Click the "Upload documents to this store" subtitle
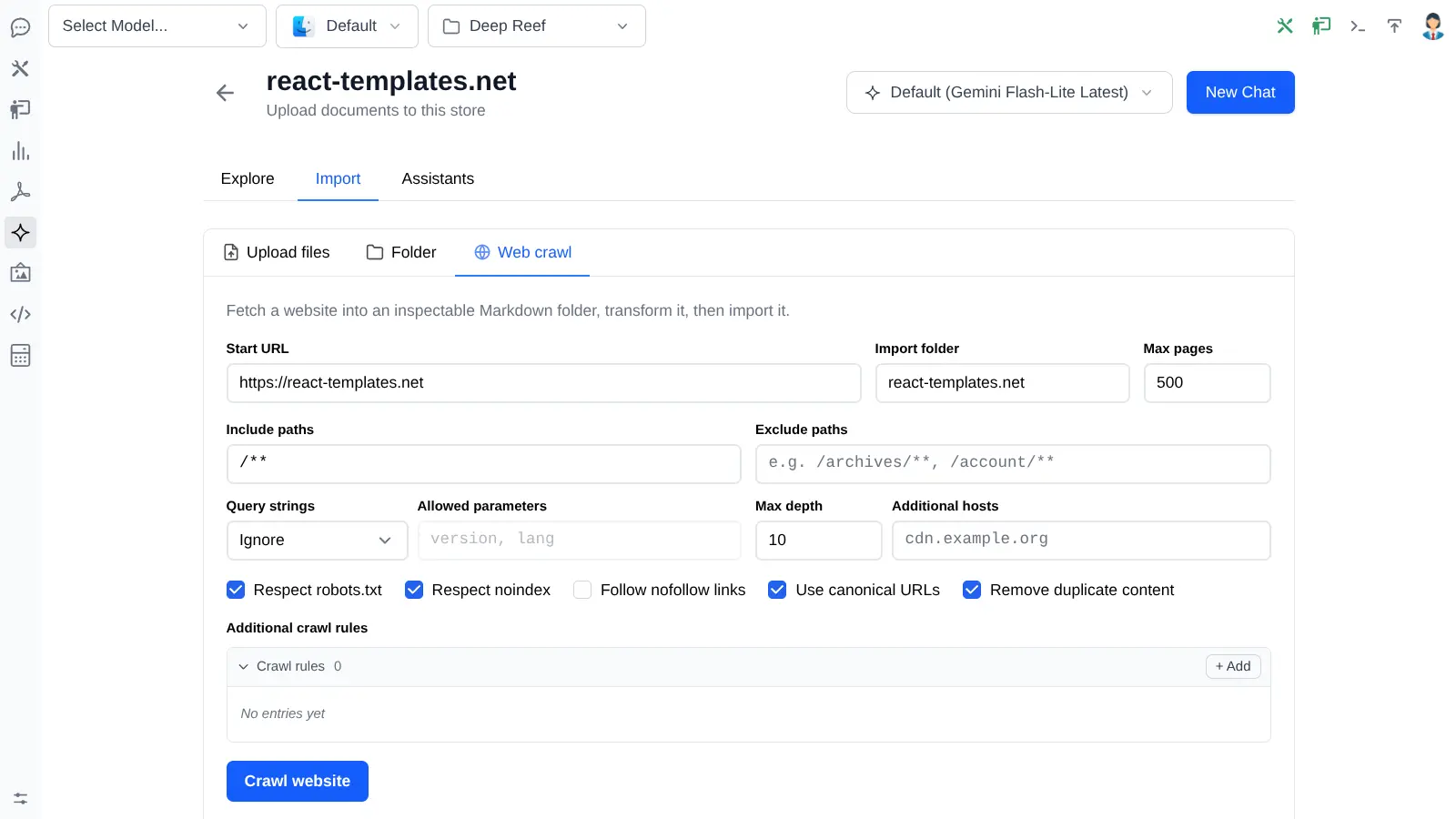This screenshot has height=819, width=1456. tap(376, 111)
